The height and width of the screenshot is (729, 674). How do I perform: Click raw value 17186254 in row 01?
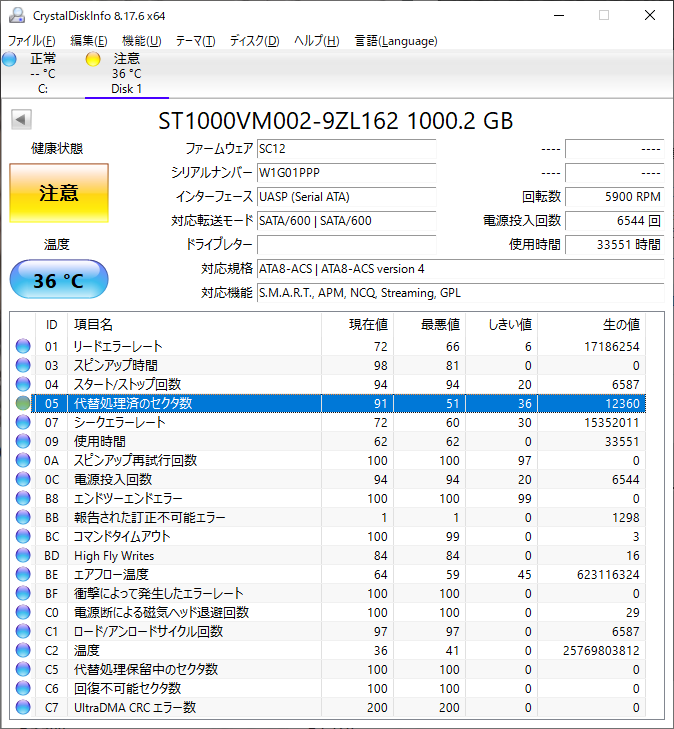pyautogui.click(x=612, y=346)
